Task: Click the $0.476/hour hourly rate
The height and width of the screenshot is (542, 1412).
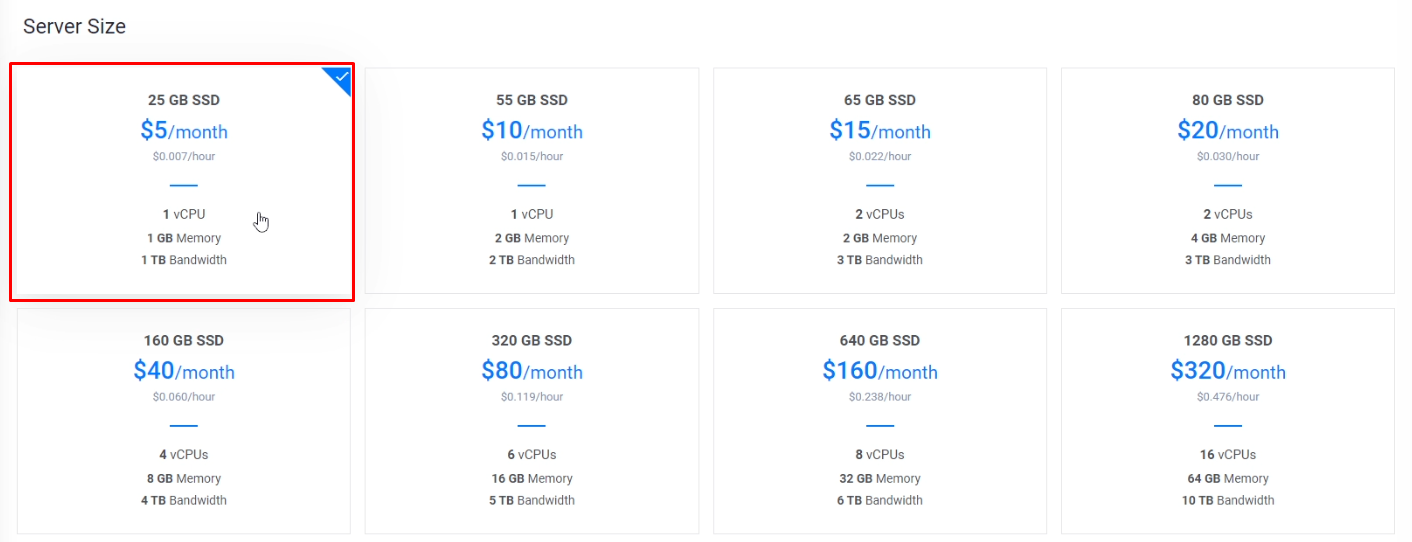Action: click(x=1227, y=397)
